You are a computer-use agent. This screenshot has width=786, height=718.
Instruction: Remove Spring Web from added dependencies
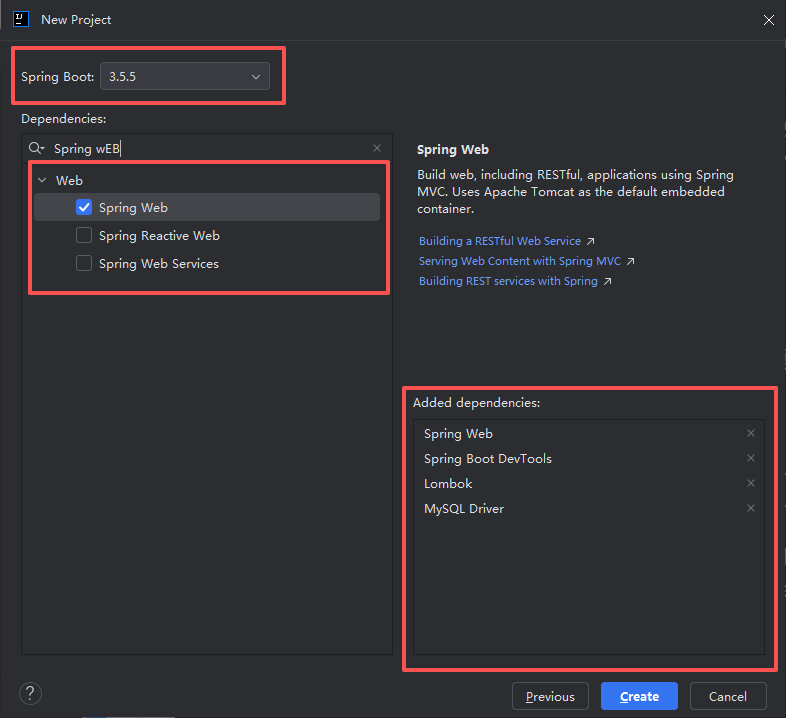pos(751,433)
